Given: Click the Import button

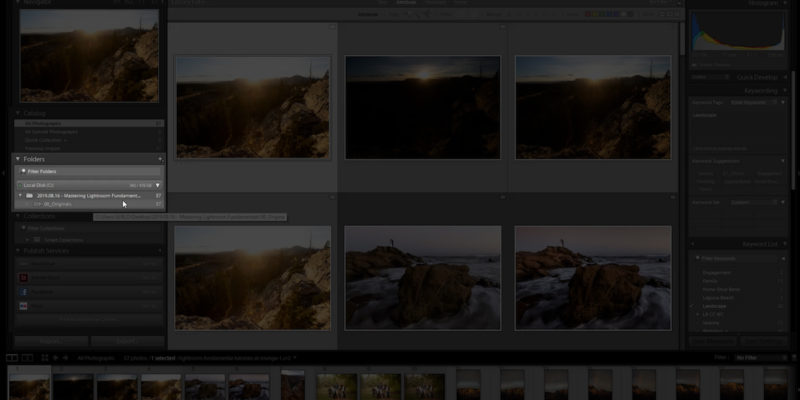Looking at the screenshot, I should 51,341.
